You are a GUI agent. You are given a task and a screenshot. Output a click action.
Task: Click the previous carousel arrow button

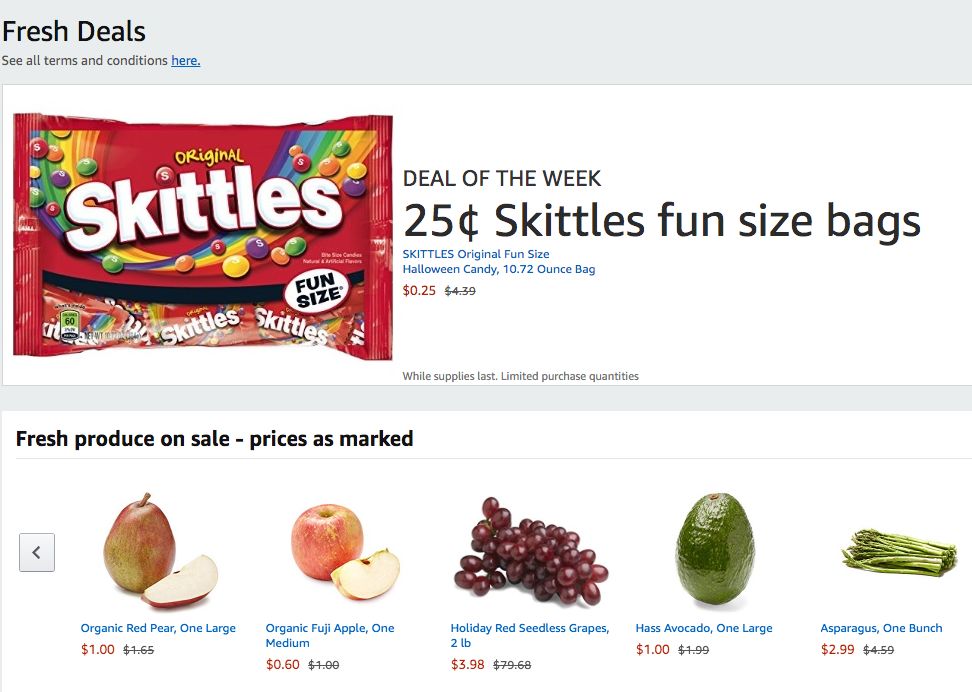(x=37, y=552)
